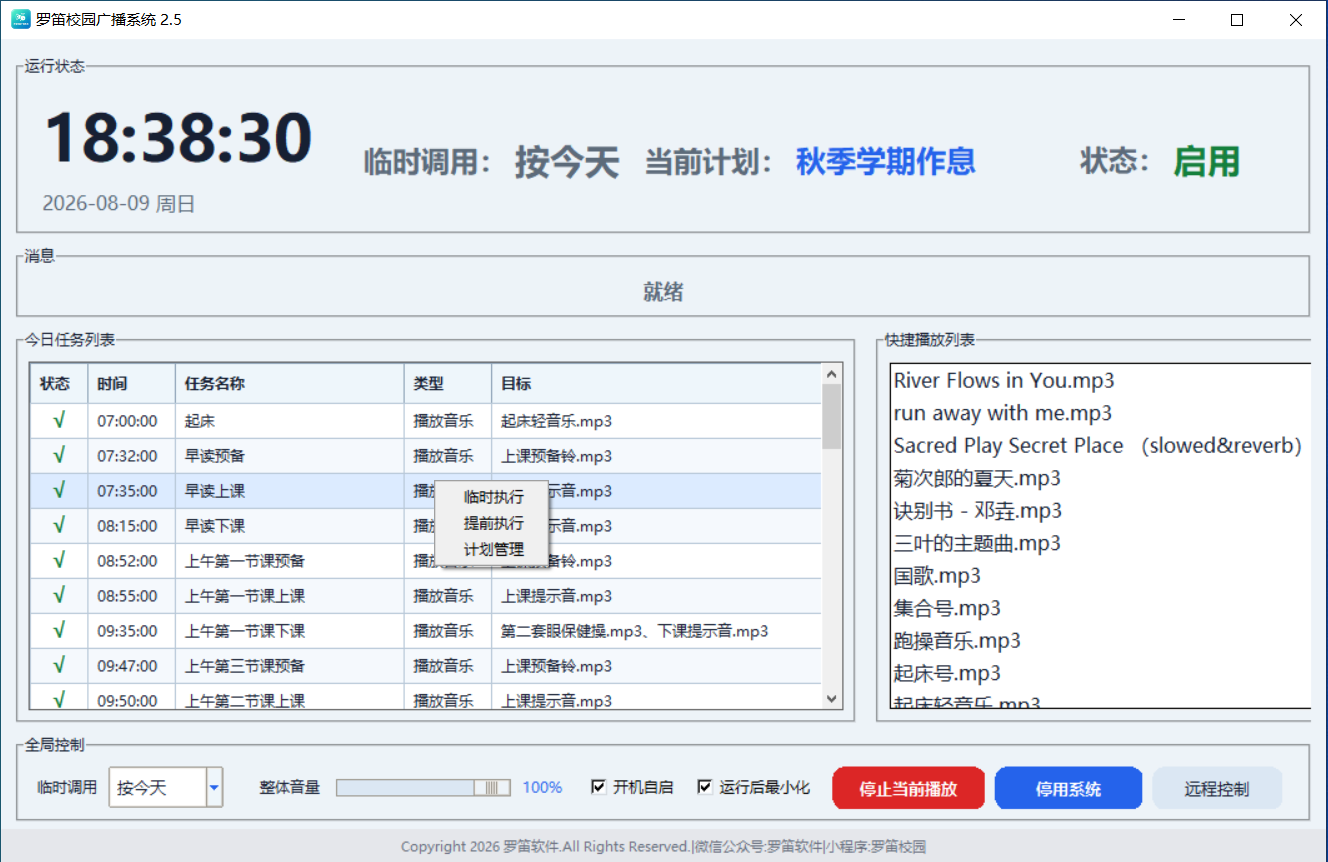Select the 早读下课 task name

click(215, 526)
